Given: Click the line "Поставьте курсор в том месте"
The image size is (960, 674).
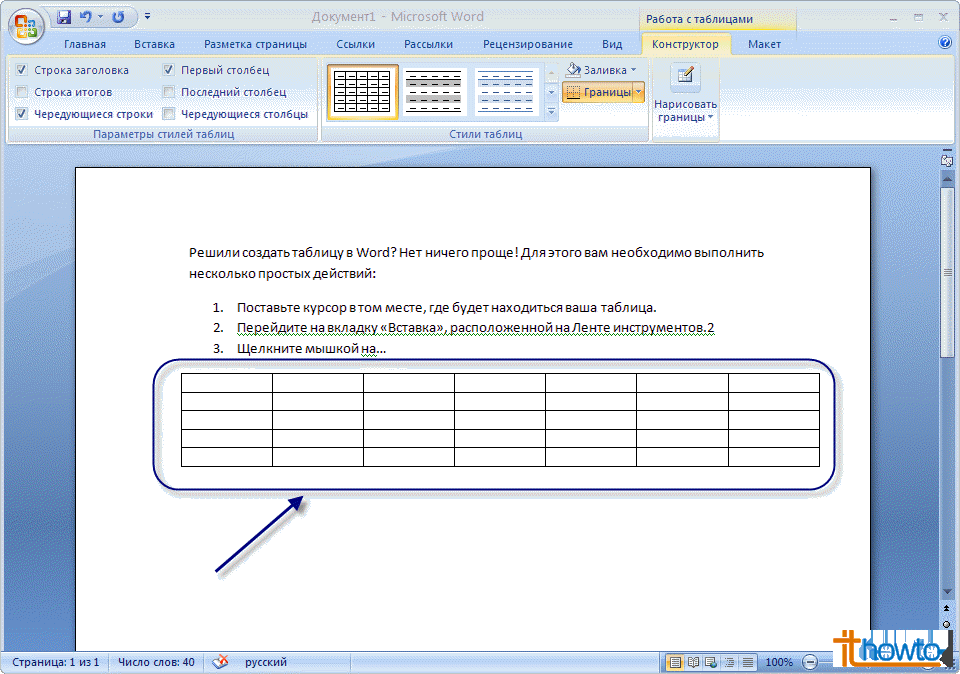Looking at the screenshot, I should pos(447,308).
